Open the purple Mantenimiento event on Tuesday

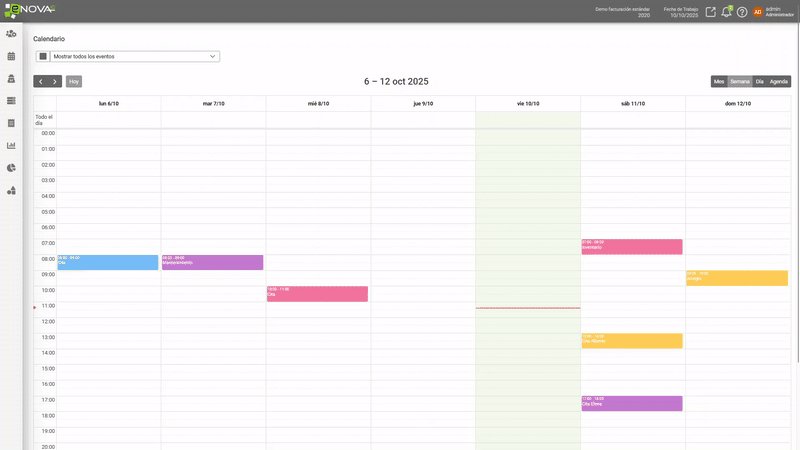click(x=212, y=262)
